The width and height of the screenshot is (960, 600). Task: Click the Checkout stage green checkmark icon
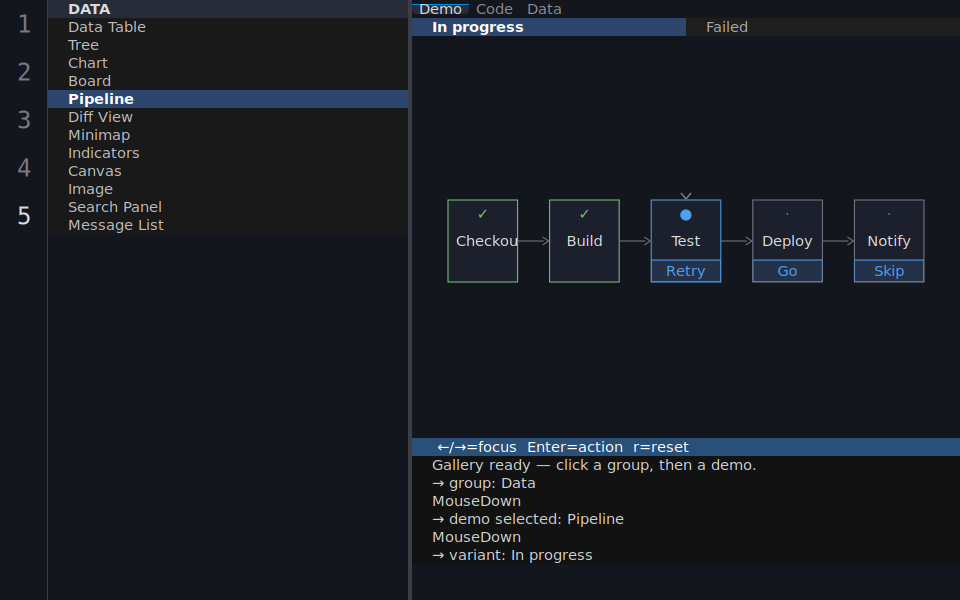[482, 214]
